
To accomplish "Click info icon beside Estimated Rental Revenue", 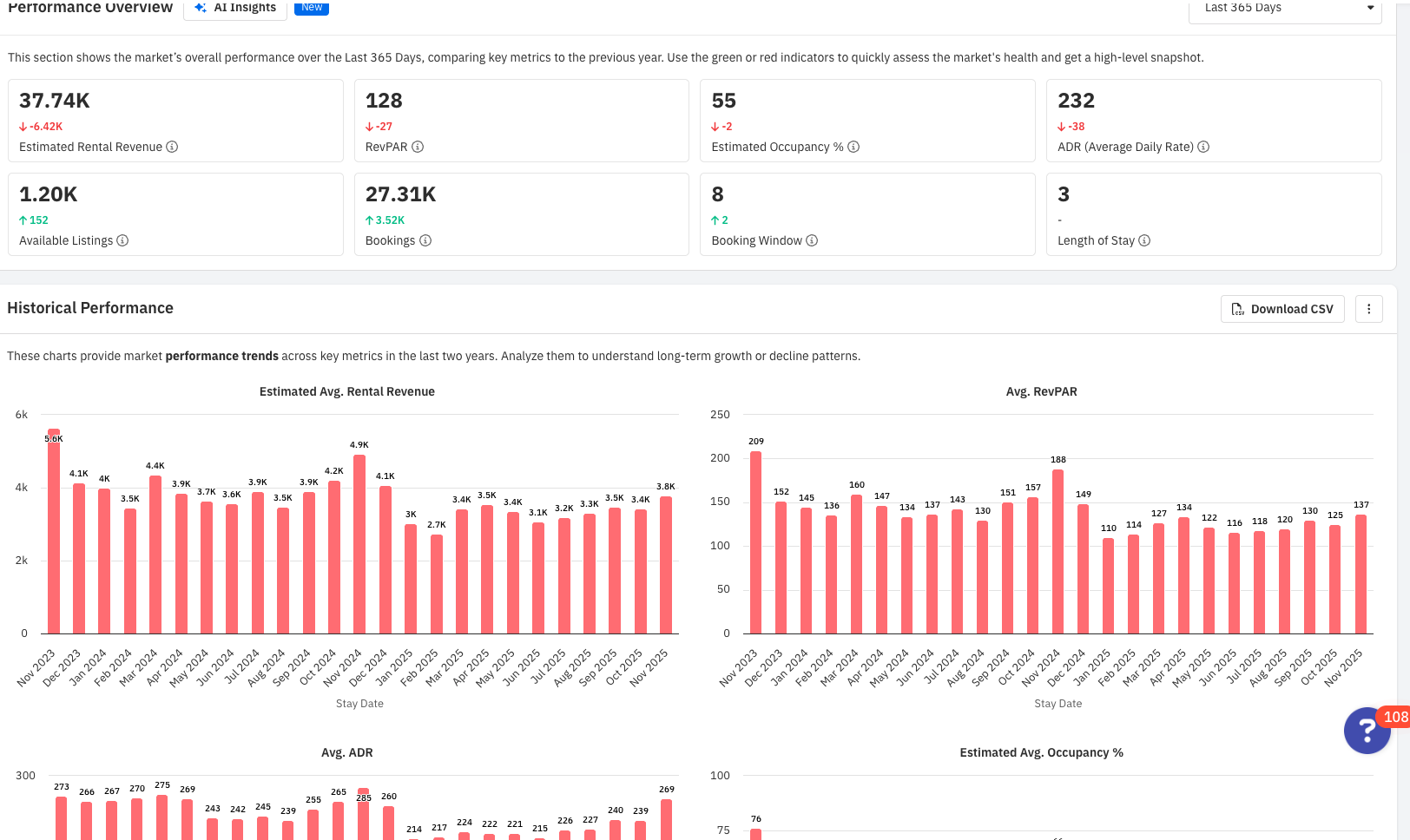I will pos(172,147).
